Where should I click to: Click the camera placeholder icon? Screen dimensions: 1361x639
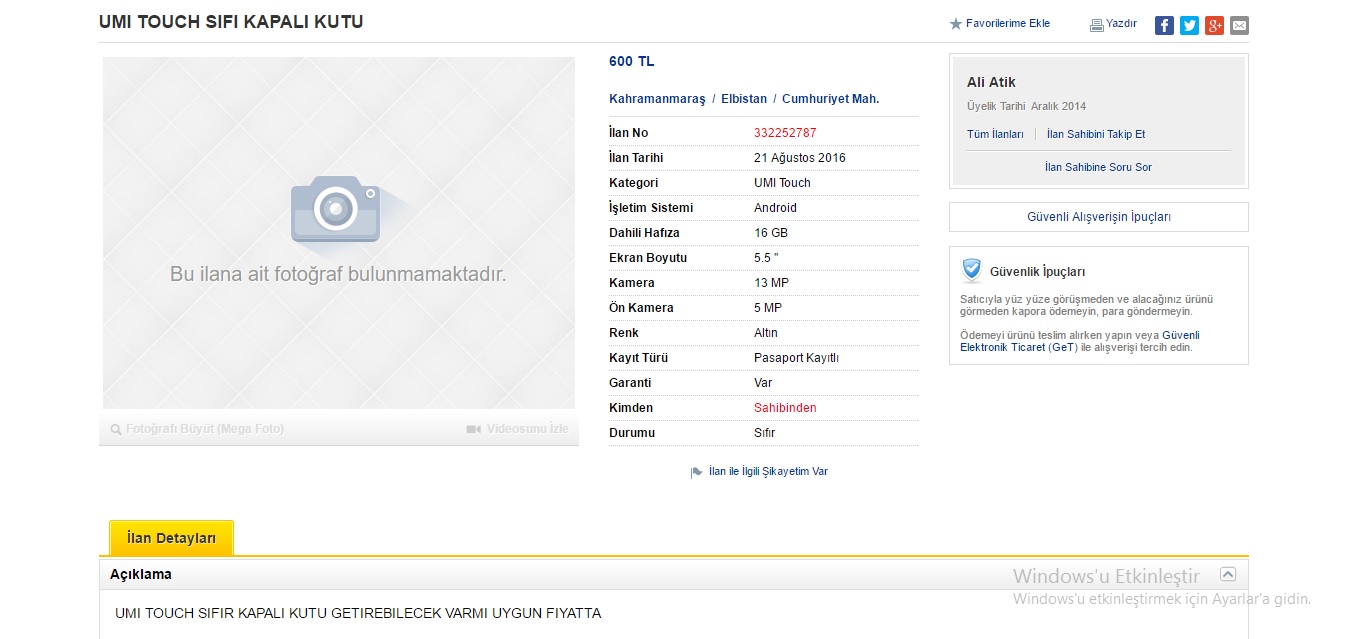[336, 209]
